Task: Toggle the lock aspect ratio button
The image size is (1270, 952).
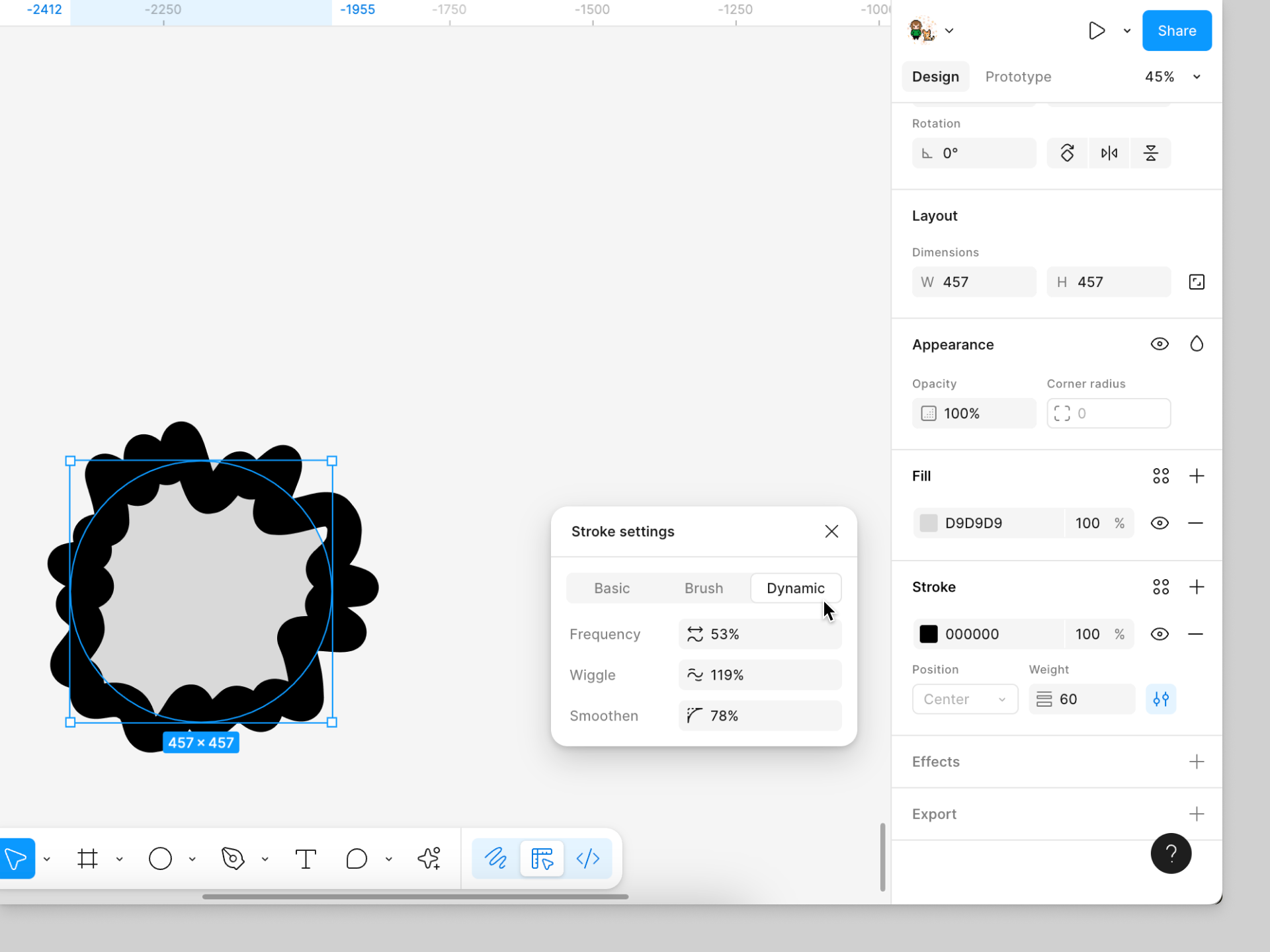Action: [1197, 282]
